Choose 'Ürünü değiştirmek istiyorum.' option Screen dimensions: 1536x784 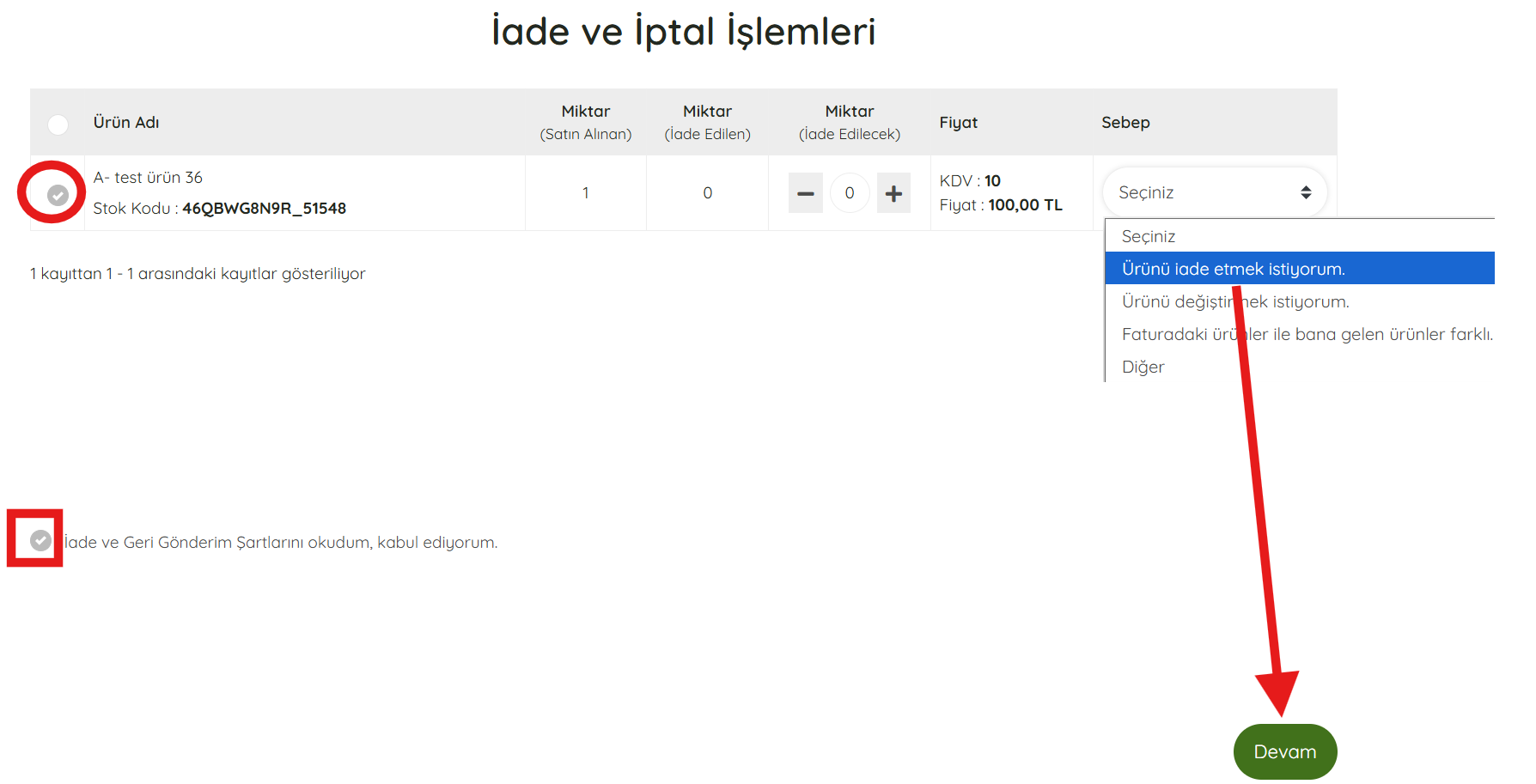1234,301
